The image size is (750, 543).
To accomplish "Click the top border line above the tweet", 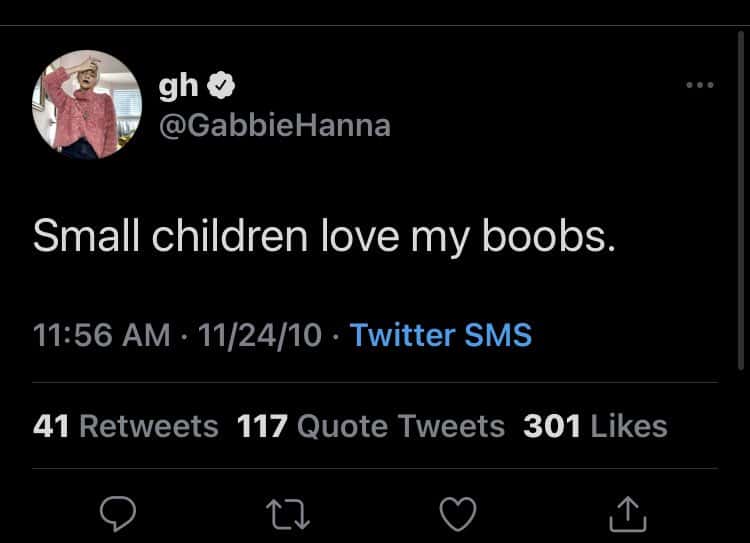I will click(x=375, y=25).
